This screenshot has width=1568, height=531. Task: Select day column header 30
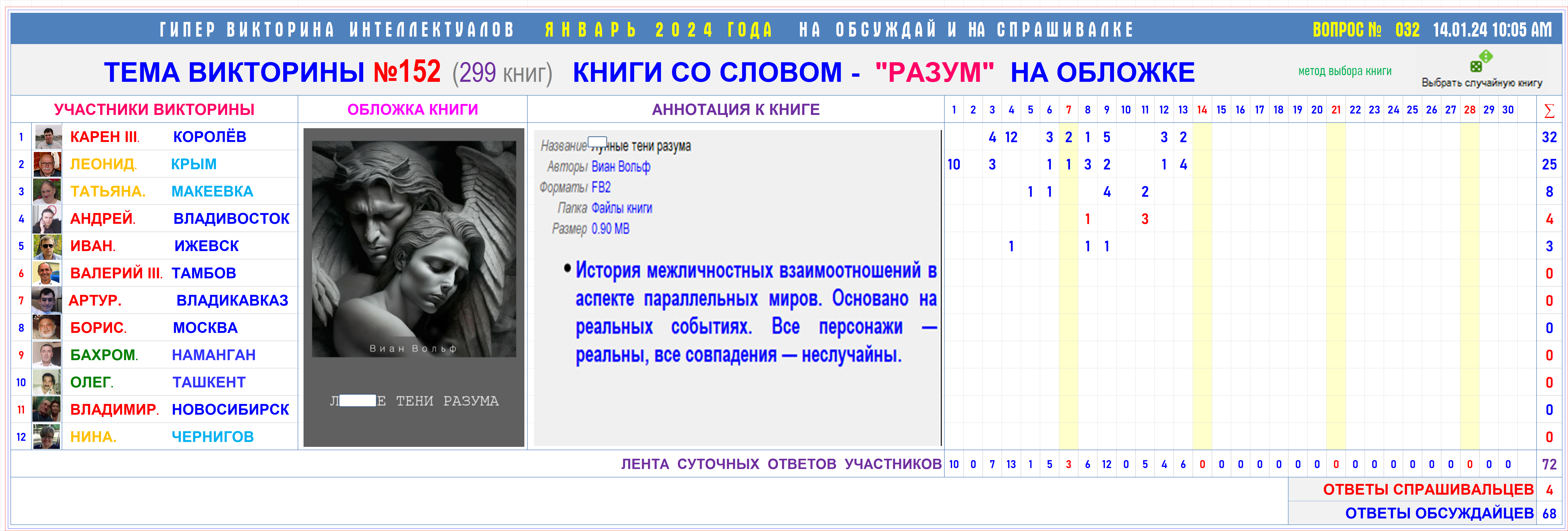point(1508,110)
